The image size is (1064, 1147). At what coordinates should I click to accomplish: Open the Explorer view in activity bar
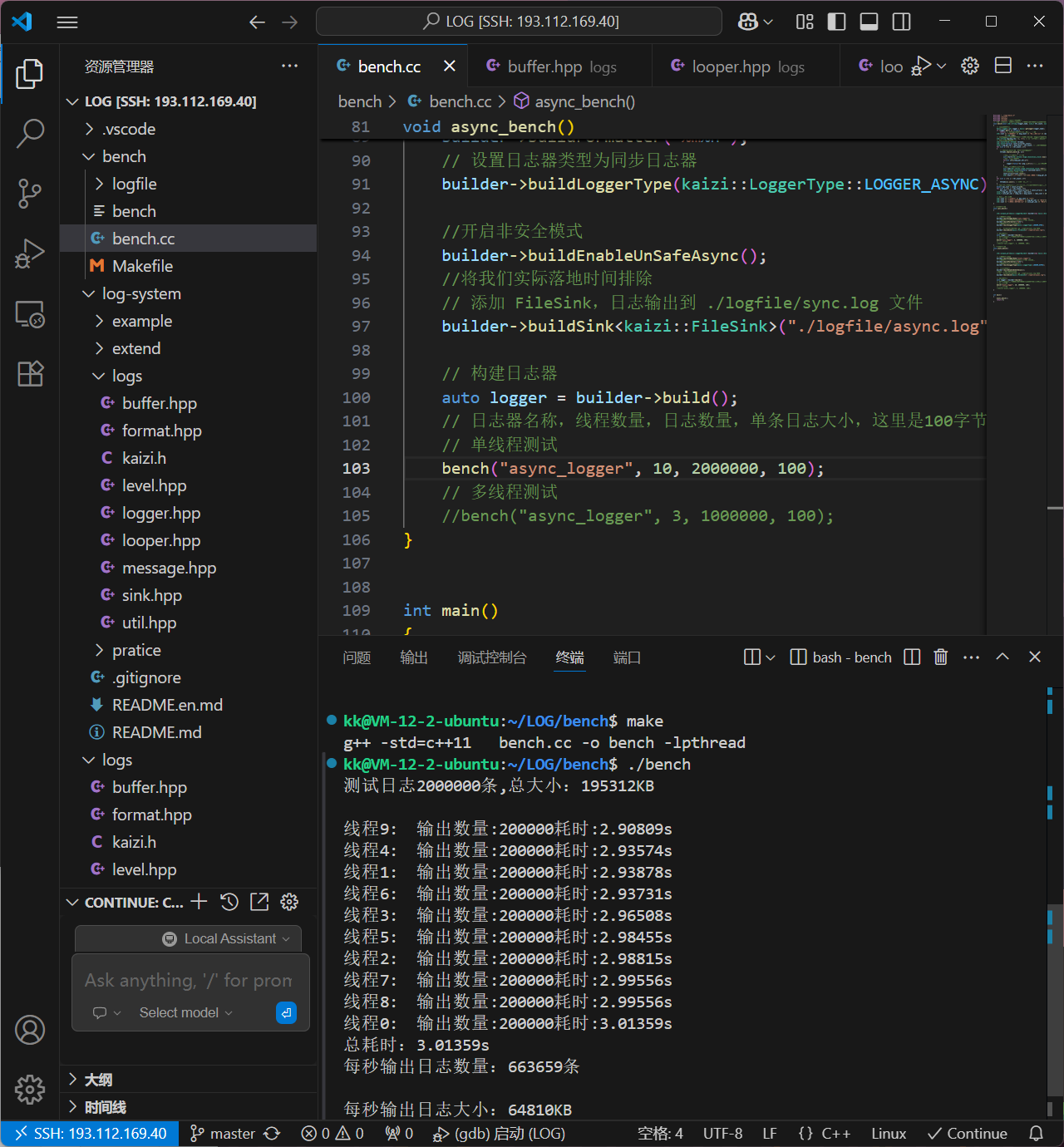[x=30, y=74]
